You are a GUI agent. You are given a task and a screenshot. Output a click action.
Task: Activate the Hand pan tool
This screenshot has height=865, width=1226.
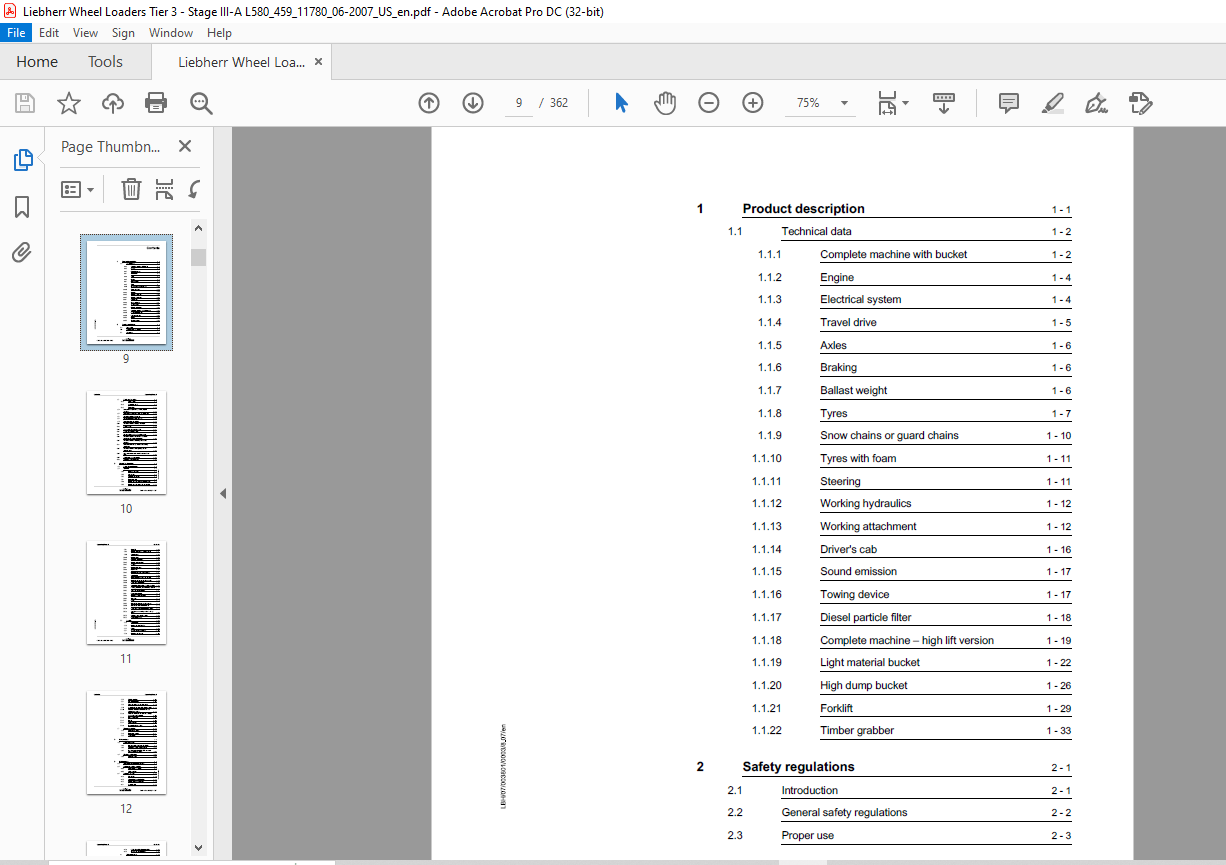tap(665, 103)
